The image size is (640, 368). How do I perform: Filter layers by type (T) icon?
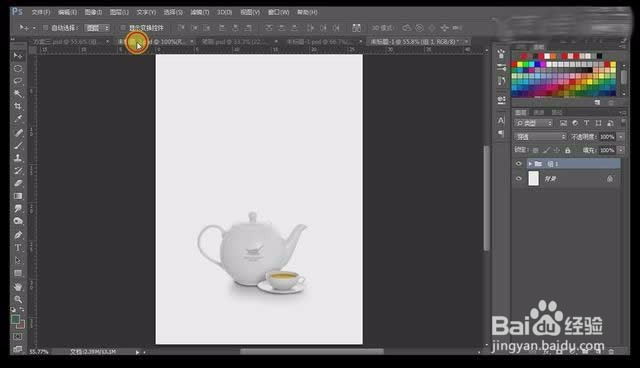tap(587, 123)
